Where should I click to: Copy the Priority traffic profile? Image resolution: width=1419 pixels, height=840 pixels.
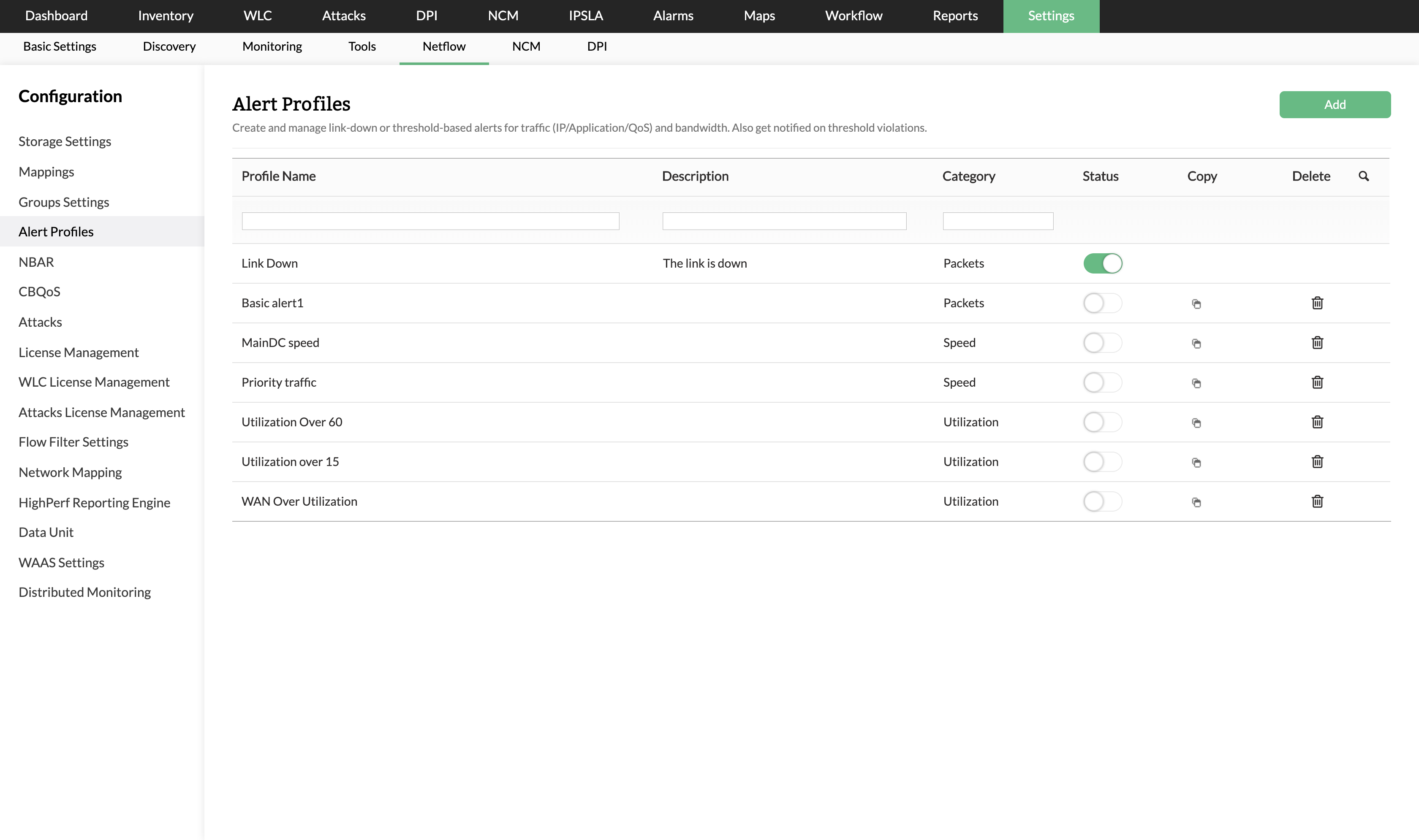pos(1196,383)
